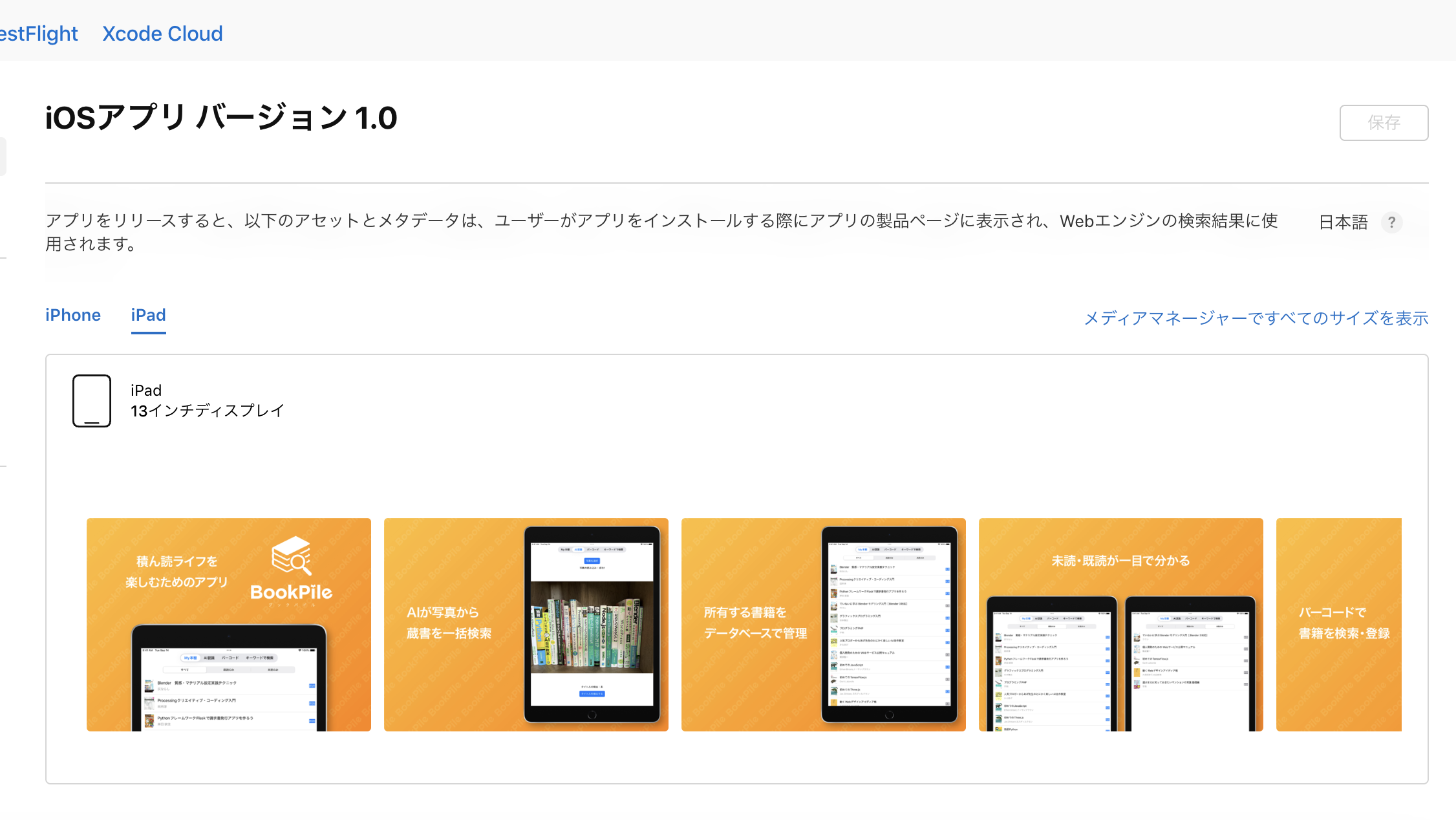This screenshot has height=820, width=1456.
Task: Switch to the iPhone tab
Action: (72, 316)
